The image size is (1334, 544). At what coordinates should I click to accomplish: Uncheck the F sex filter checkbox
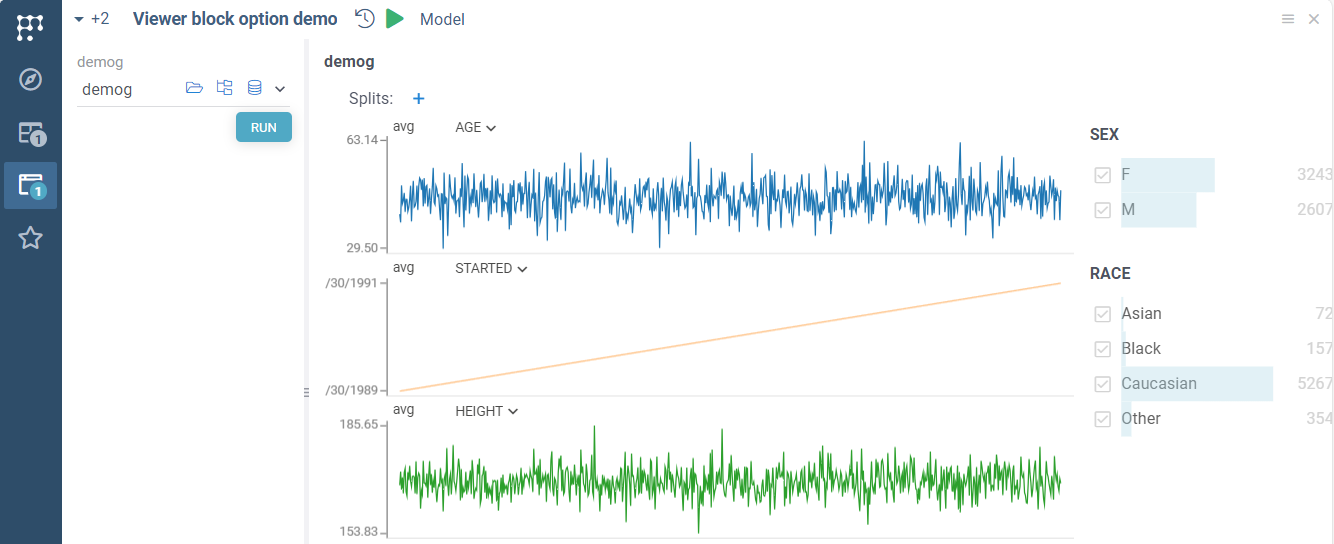(x=1103, y=175)
